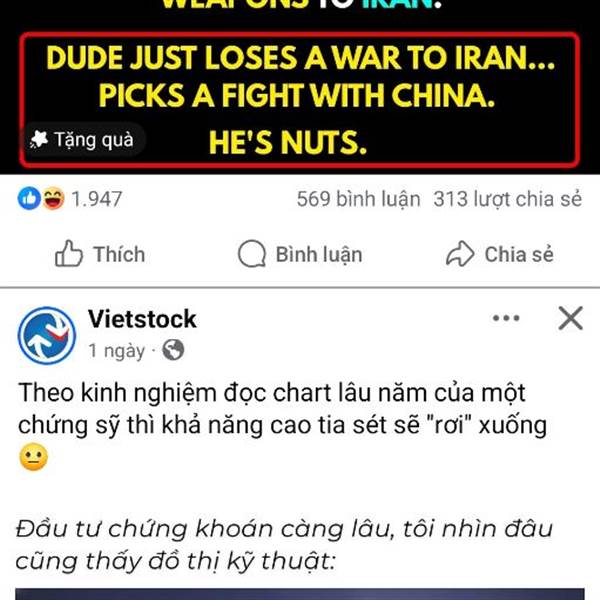Hide the Vietstock post with X
Screen dimensions: 600x600
click(571, 318)
